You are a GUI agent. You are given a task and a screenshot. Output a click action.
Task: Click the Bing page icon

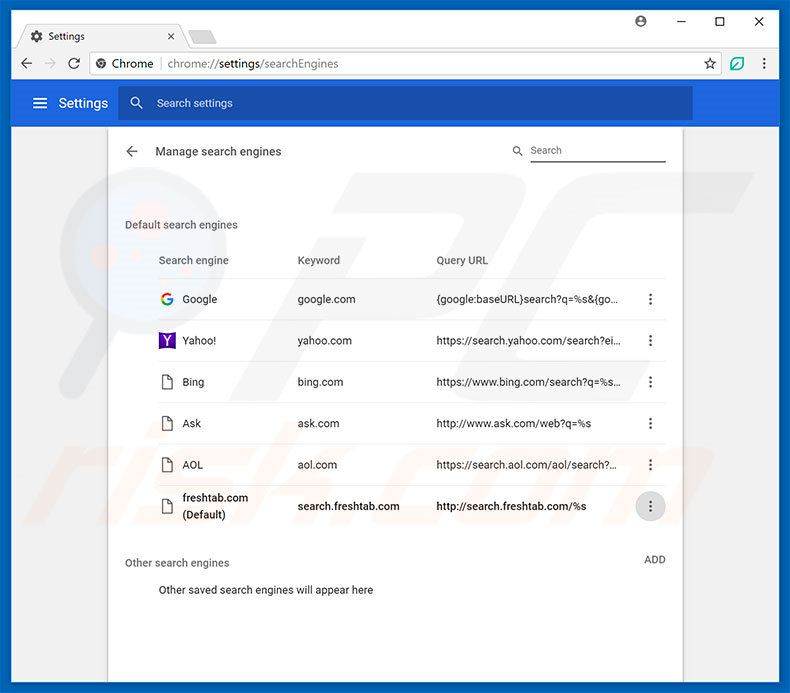[x=167, y=382]
